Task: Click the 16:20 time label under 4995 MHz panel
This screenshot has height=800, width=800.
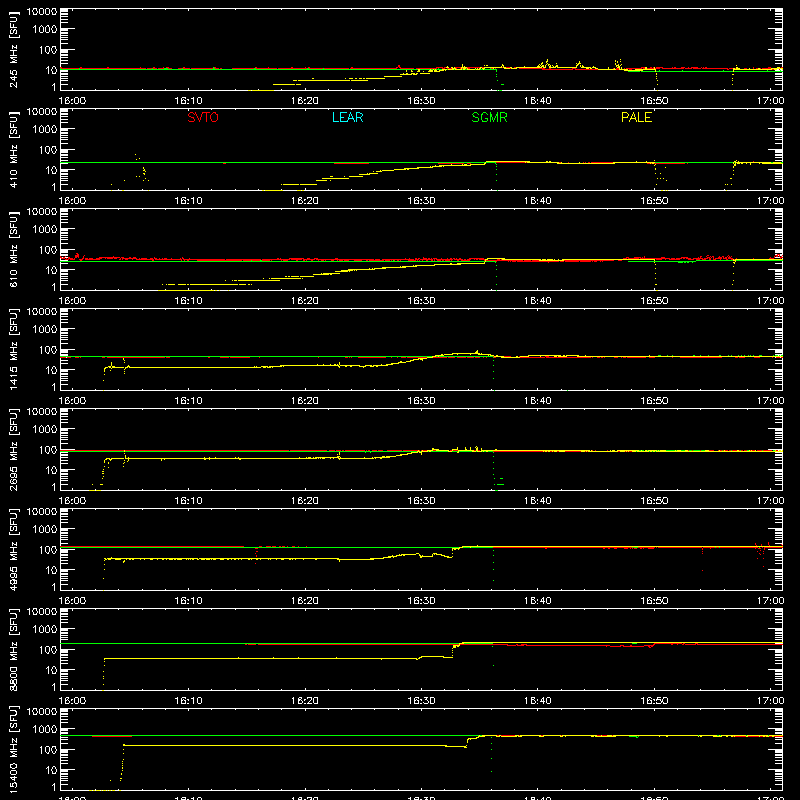Action: click(x=305, y=601)
